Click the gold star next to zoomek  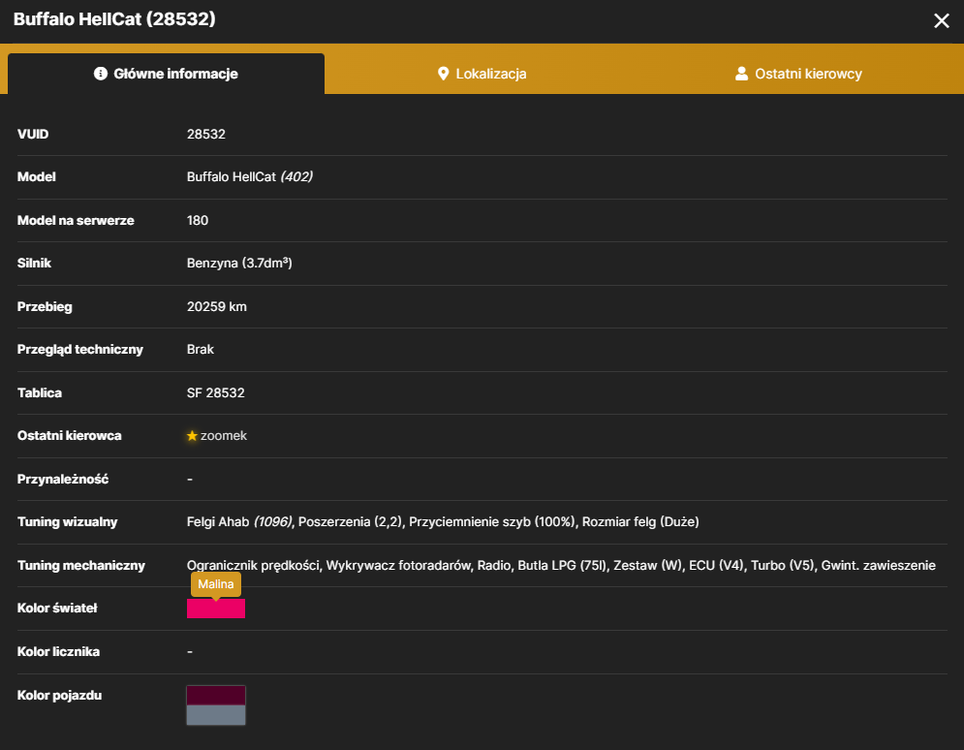192,436
